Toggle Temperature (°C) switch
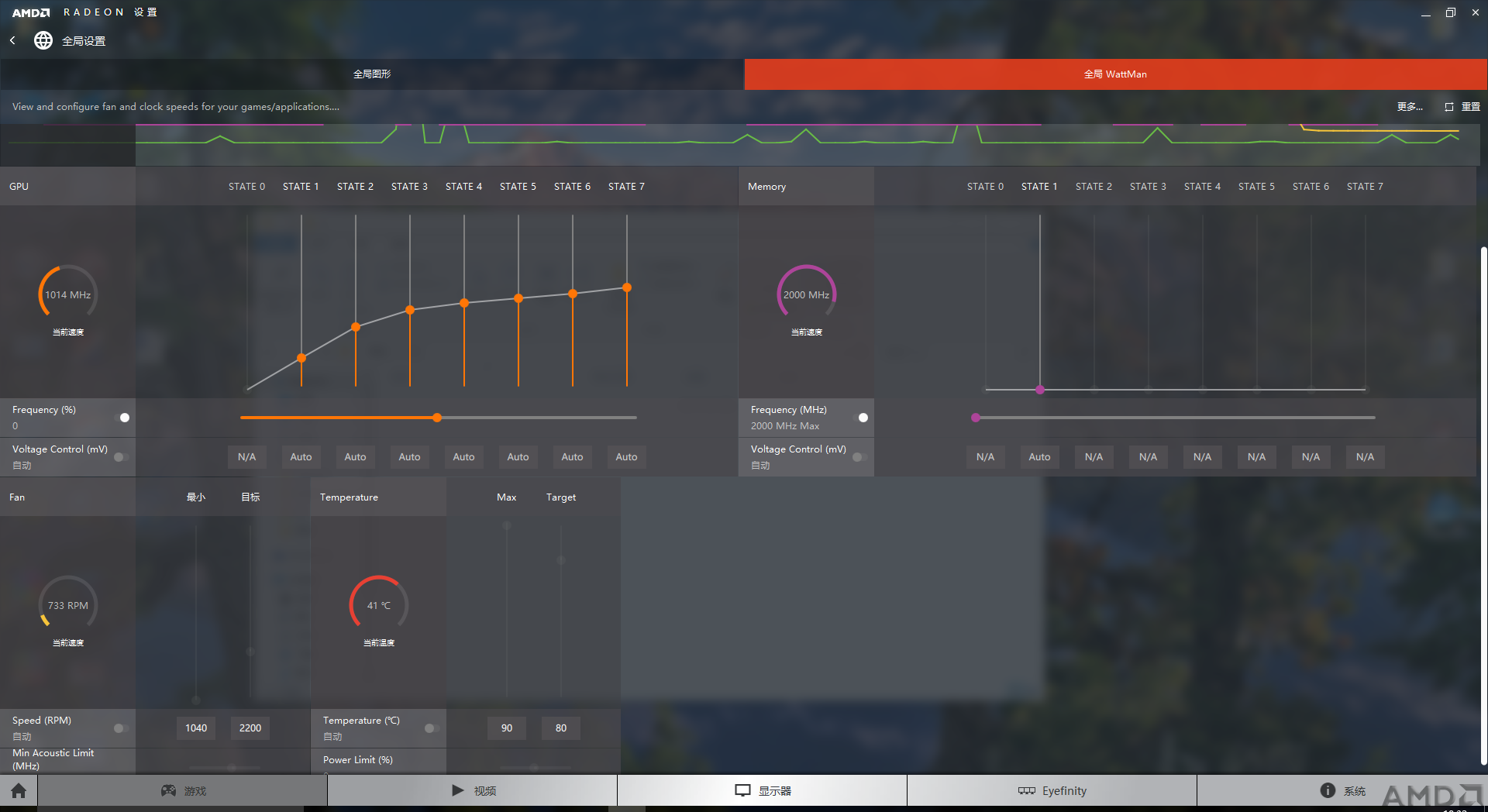The height and width of the screenshot is (812, 1488). [x=432, y=728]
